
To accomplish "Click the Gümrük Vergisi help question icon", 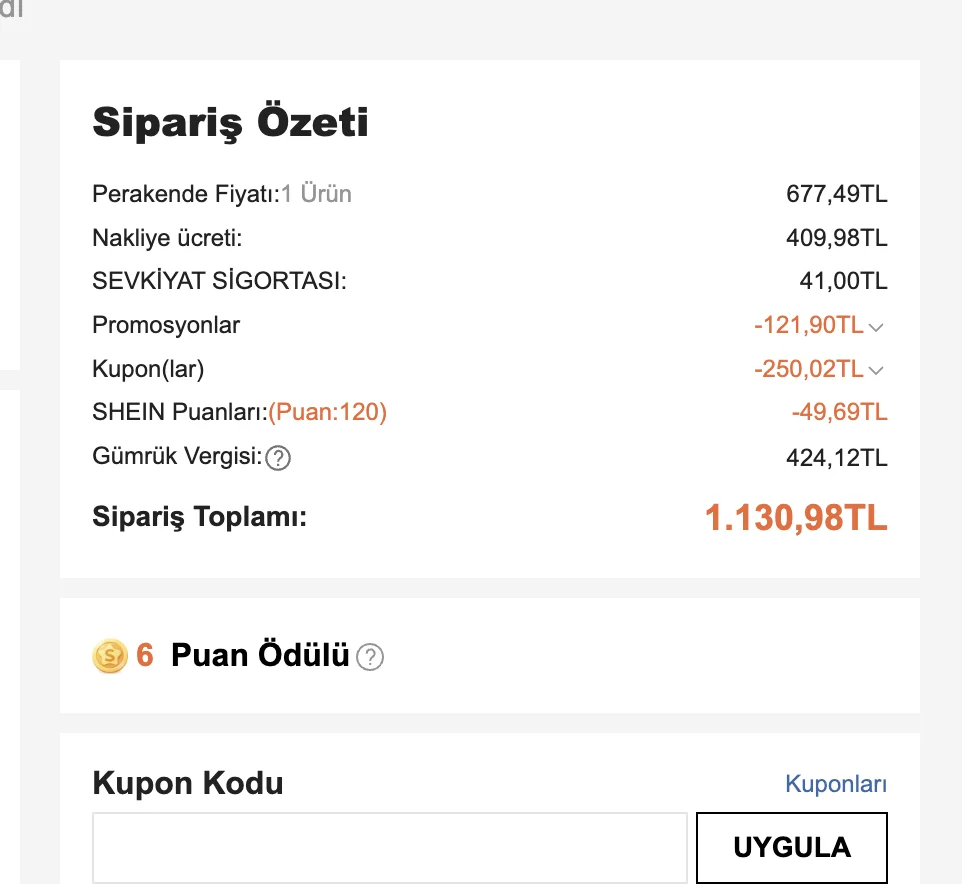I will (279, 459).
